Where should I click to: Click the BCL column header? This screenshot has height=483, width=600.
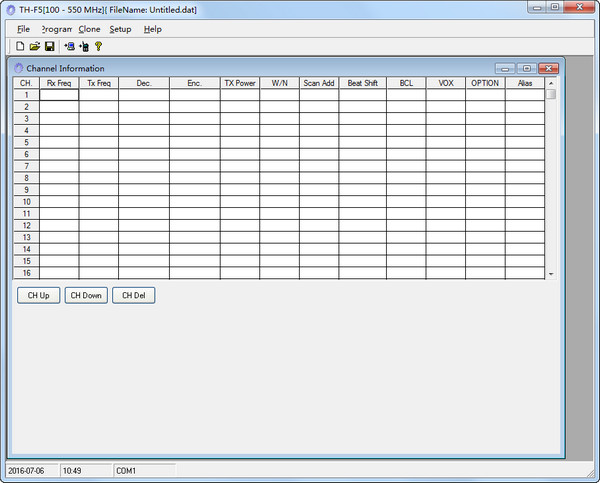pyautogui.click(x=406, y=83)
